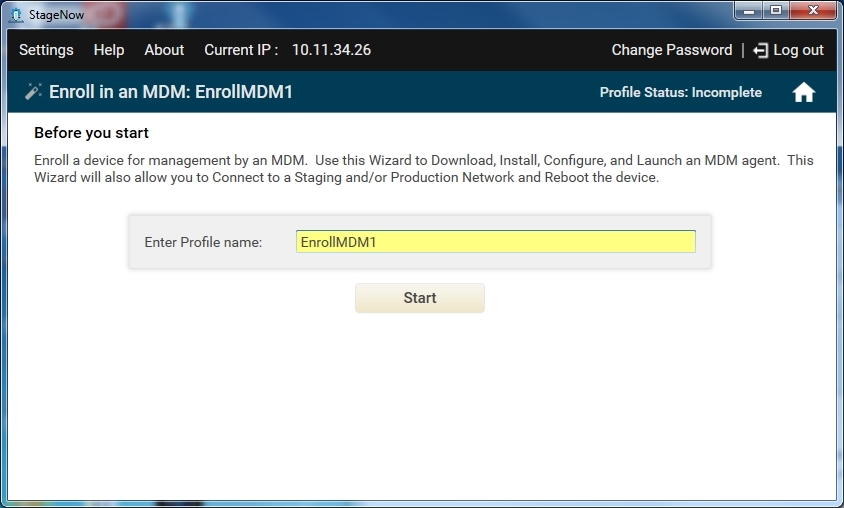Click the Log out text link

798,50
